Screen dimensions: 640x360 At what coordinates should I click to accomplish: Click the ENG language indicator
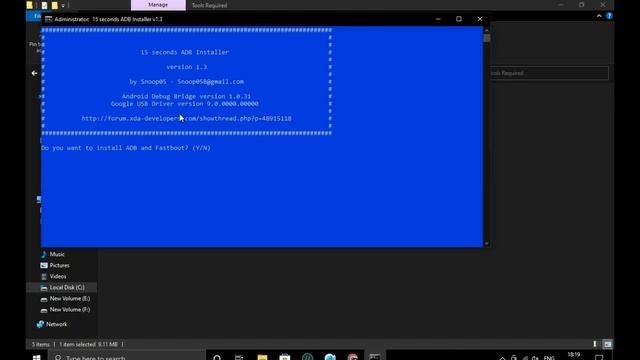pyautogui.click(x=549, y=358)
